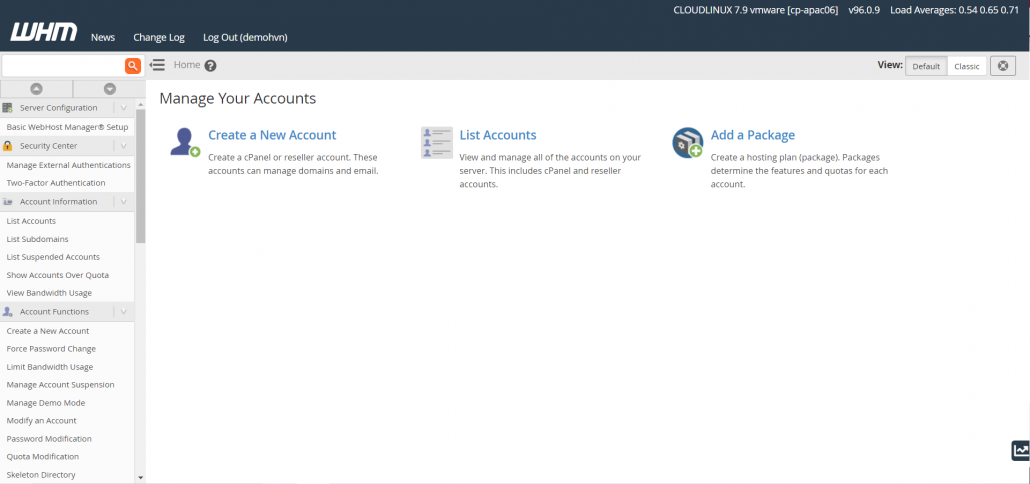Open the statistics chart icon at bottom right

pyautogui.click(x=1021, y=451)
